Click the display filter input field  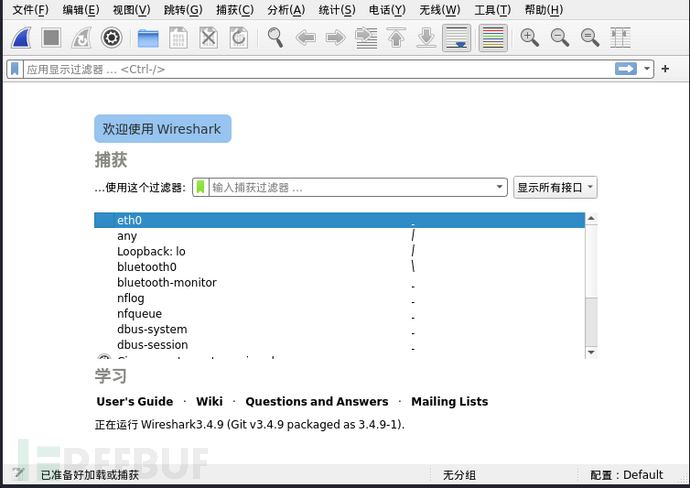[319, 69]
